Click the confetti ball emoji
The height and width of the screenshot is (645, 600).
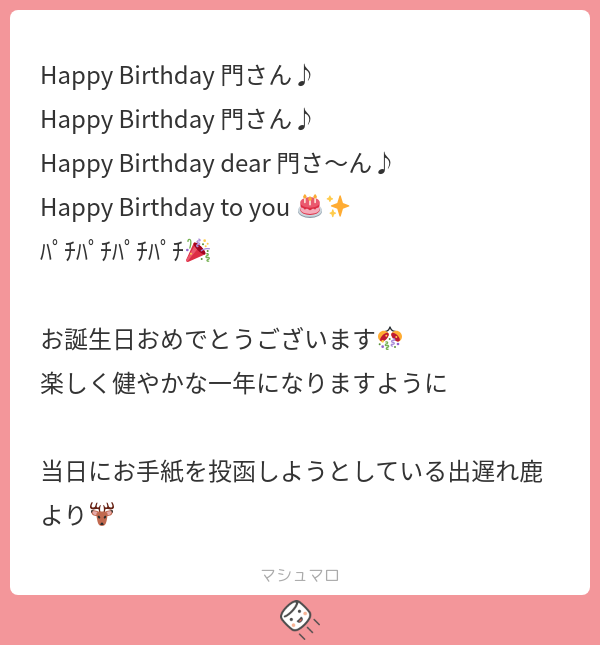point(390,339)
